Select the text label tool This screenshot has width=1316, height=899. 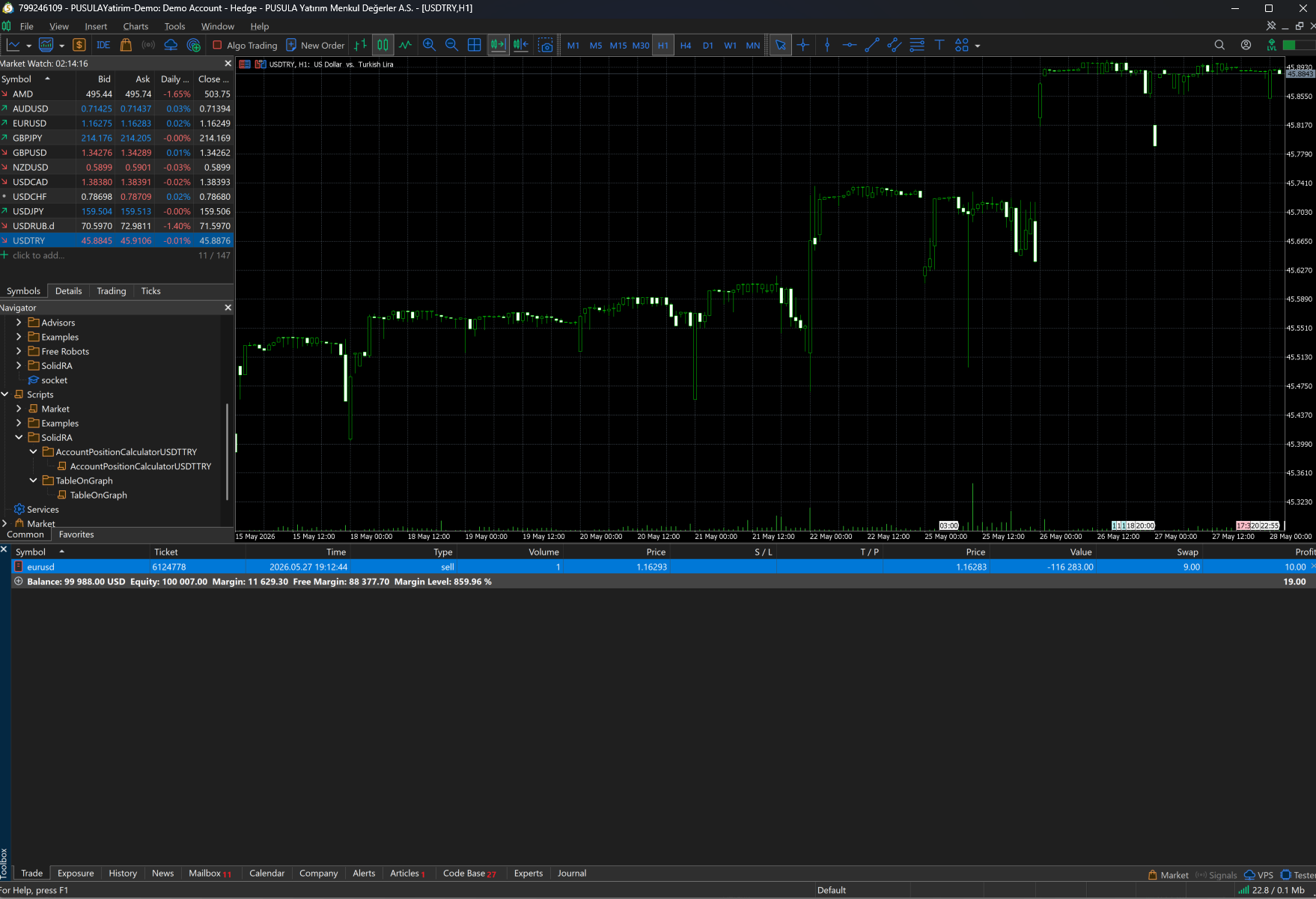coord(939,45)
